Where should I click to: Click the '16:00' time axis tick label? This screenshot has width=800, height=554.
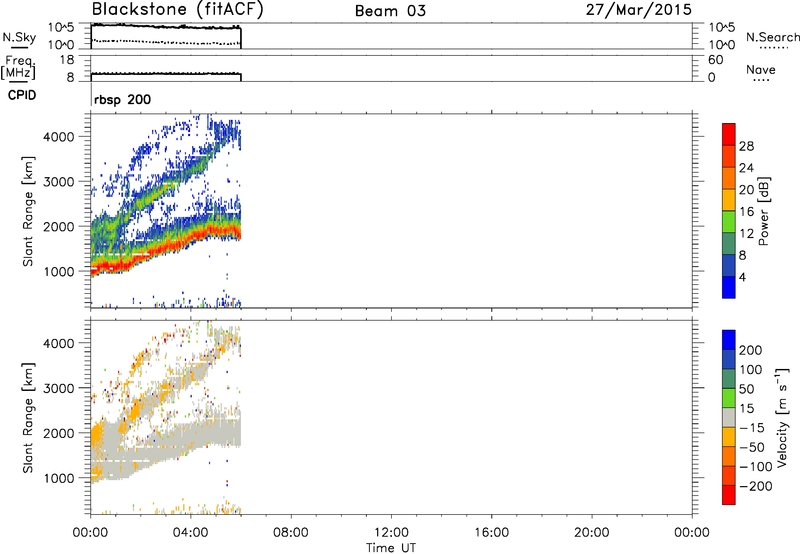(491, 533)
